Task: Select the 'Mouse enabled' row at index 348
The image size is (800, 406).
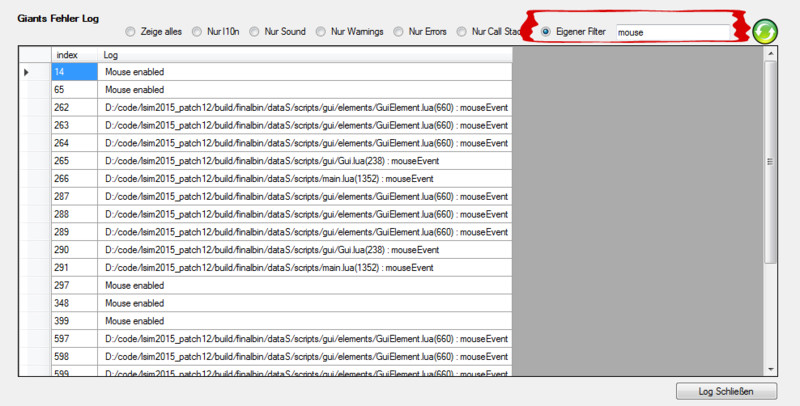Action: [305, 303]
